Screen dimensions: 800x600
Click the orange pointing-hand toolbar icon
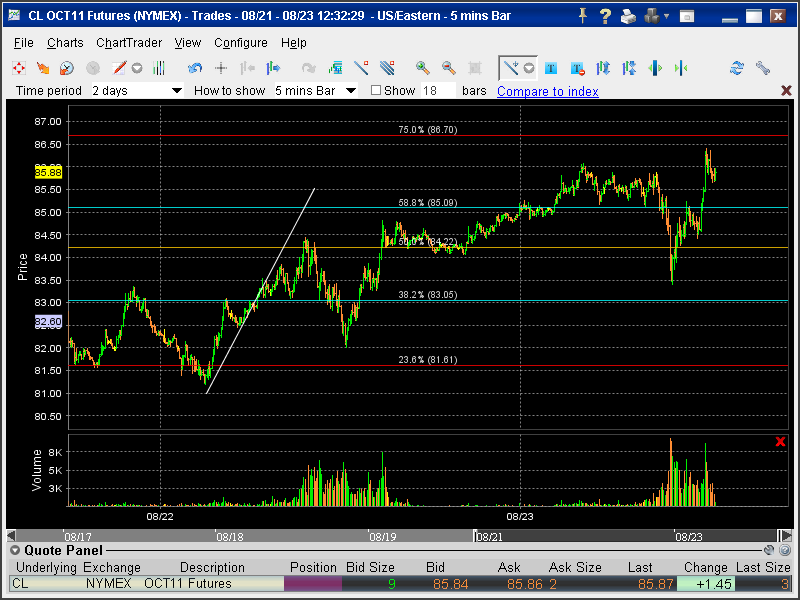point(43,68)
